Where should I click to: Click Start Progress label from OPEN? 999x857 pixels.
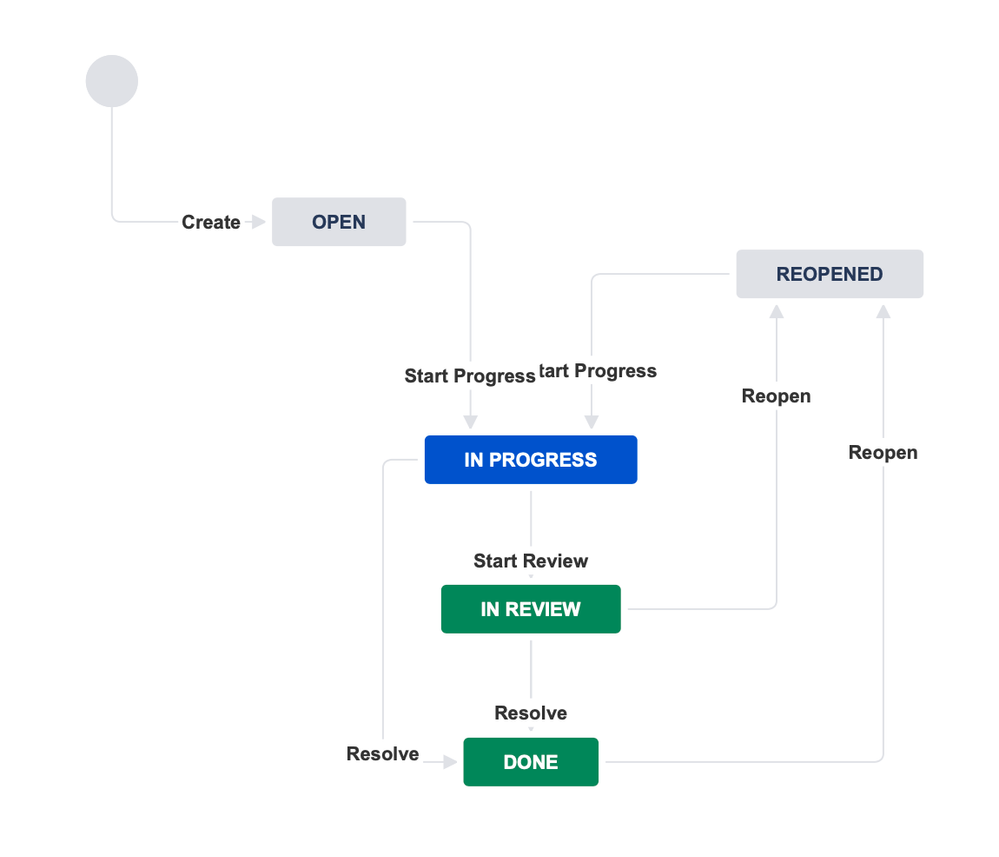point(470,376)
